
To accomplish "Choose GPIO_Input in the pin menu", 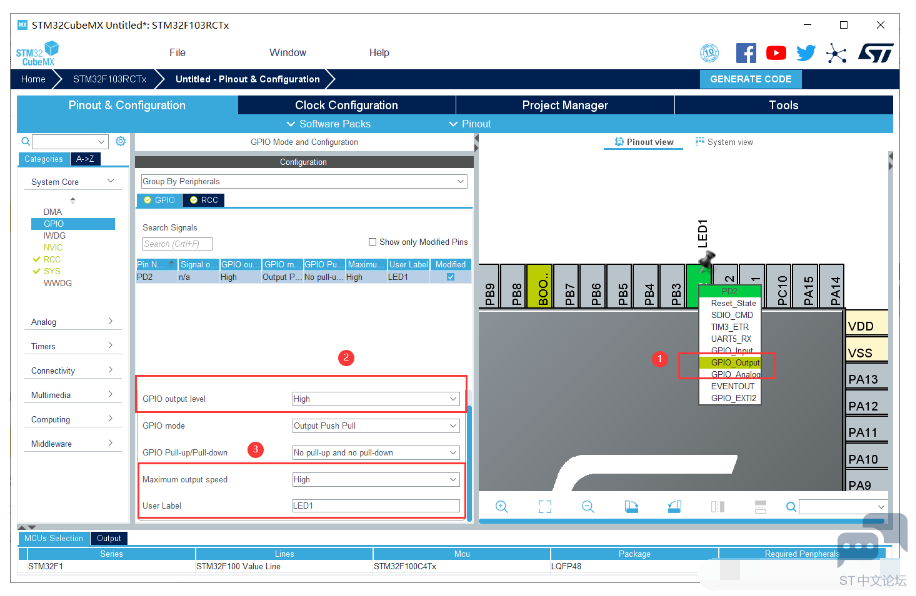I will tap(730, 351).
